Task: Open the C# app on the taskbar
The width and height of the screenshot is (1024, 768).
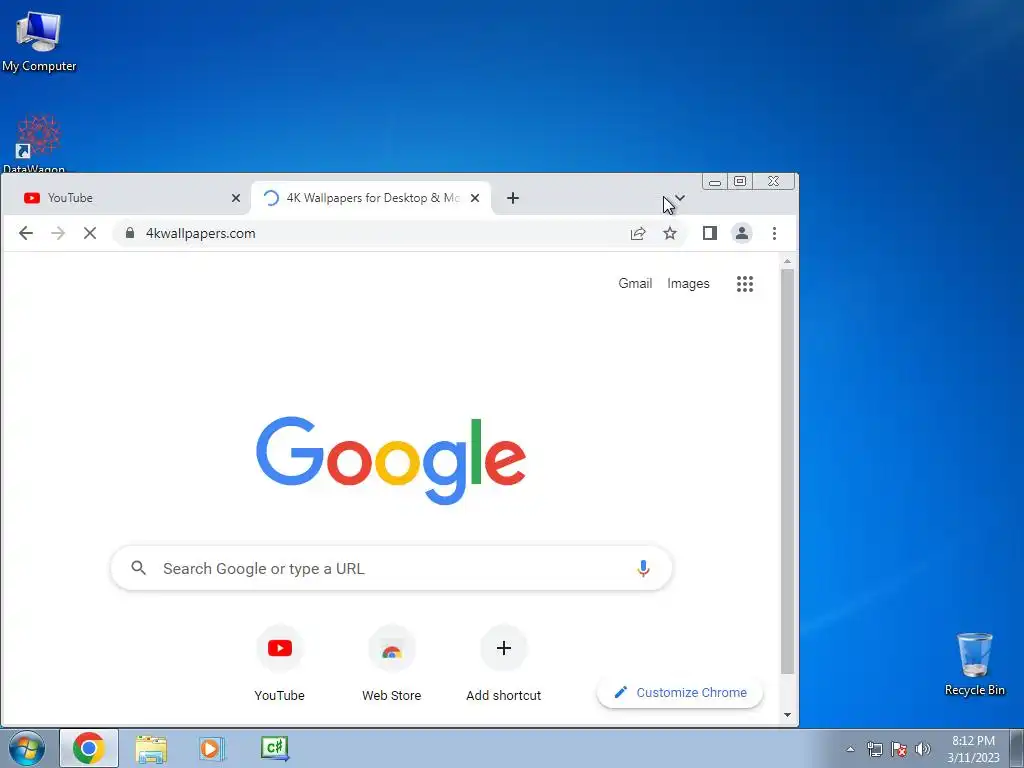Action: pyautogui.click(x=274, y=748)
